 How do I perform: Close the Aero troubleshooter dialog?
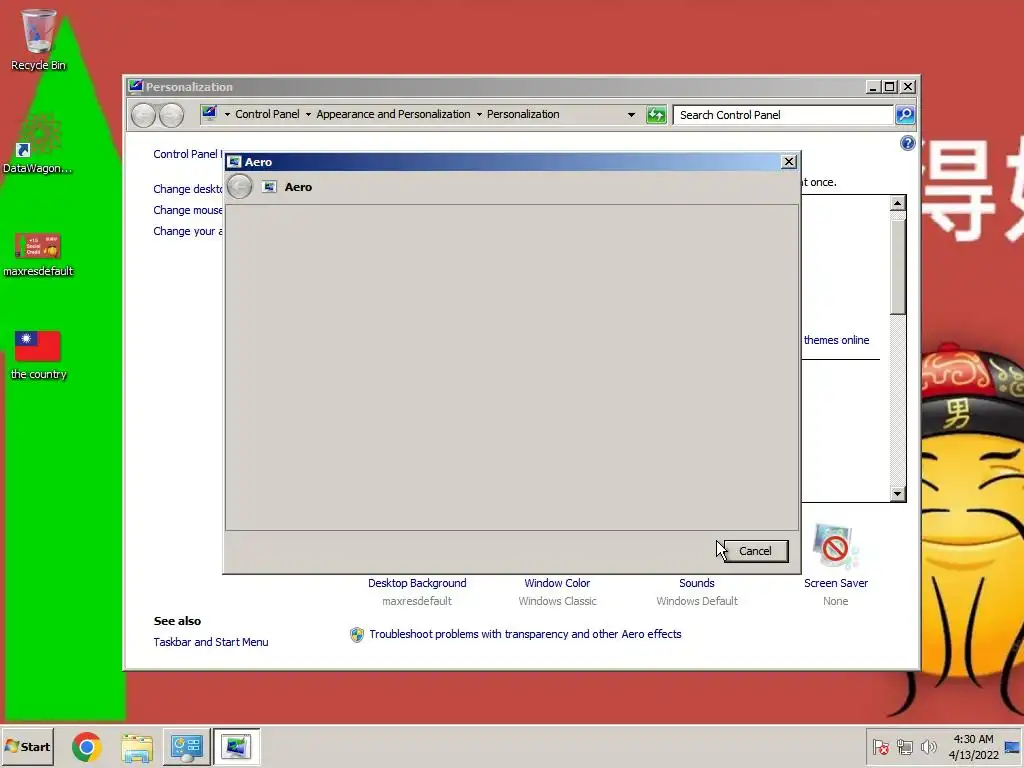[789, 162]
